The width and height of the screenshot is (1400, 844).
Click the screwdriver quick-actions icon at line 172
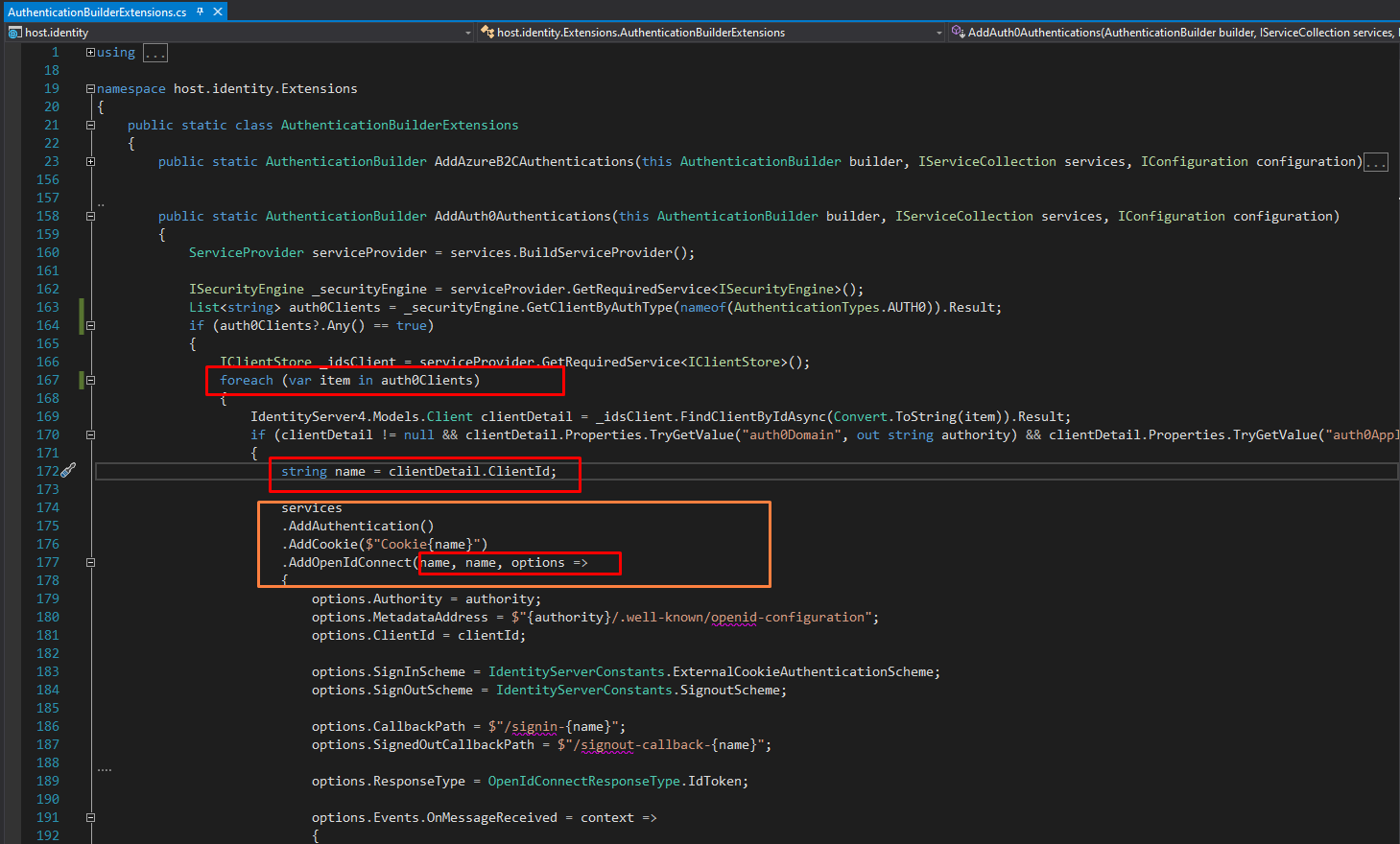click(x=67, y=470)
